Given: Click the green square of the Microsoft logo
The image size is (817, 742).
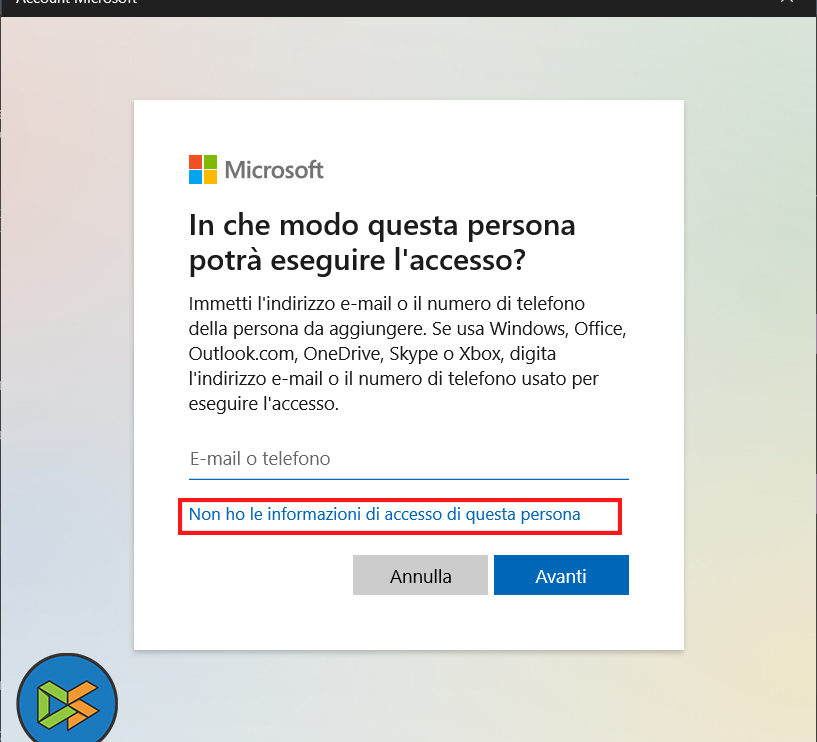Looking at the screenshot, I should 211,162.
